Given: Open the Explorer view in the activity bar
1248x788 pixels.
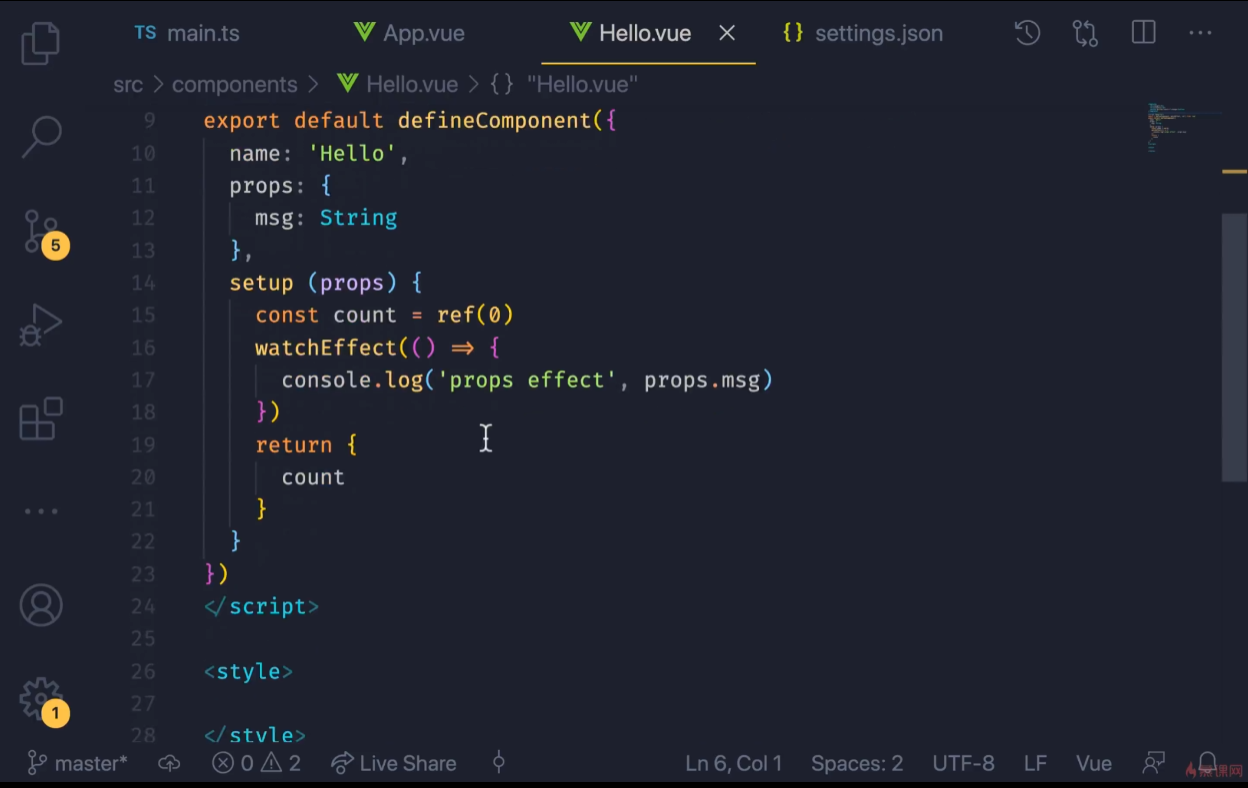Looking at the screenshot, I should (40, 44).
